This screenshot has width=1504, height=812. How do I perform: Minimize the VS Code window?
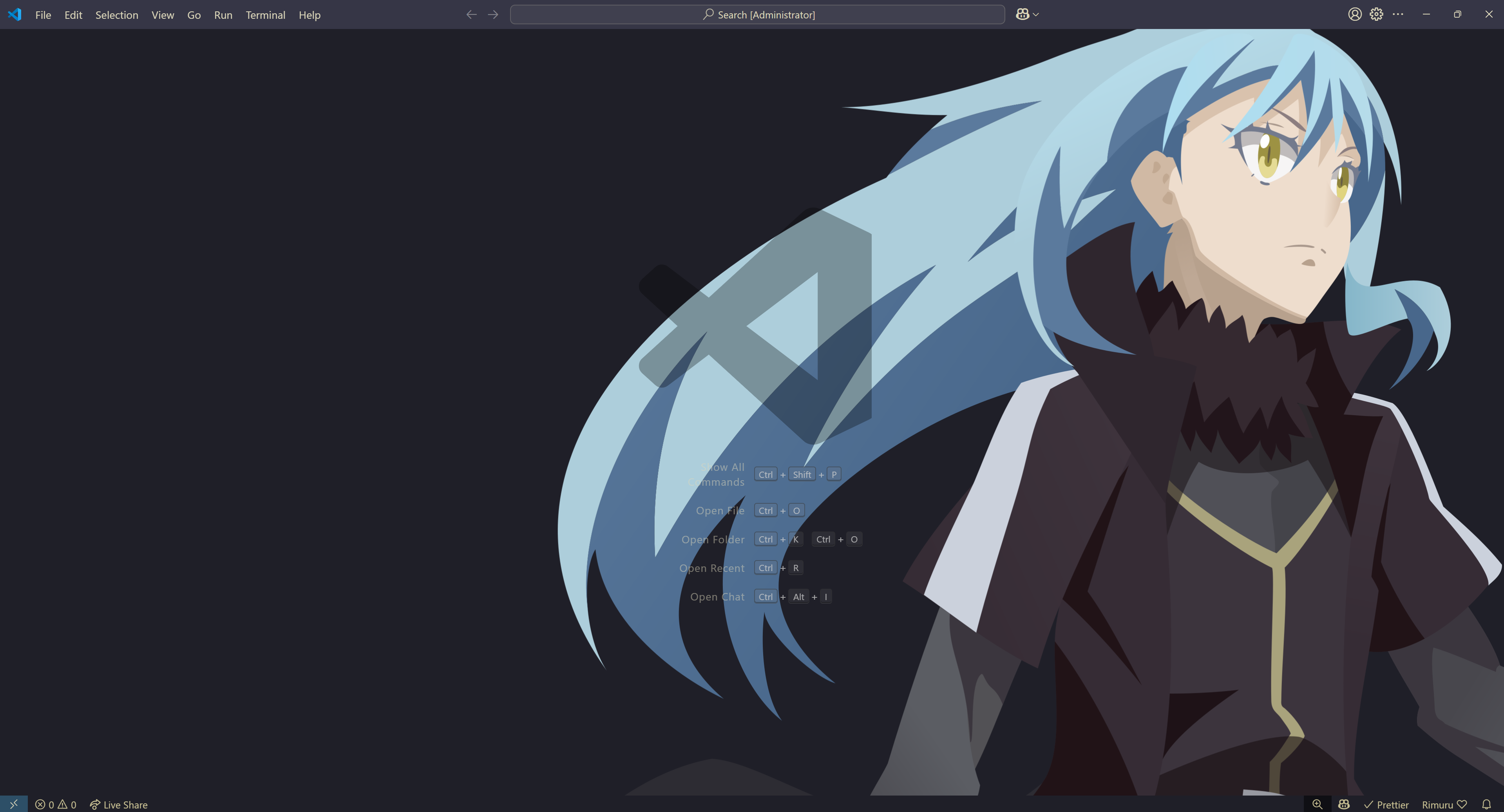click(1426, 14)
